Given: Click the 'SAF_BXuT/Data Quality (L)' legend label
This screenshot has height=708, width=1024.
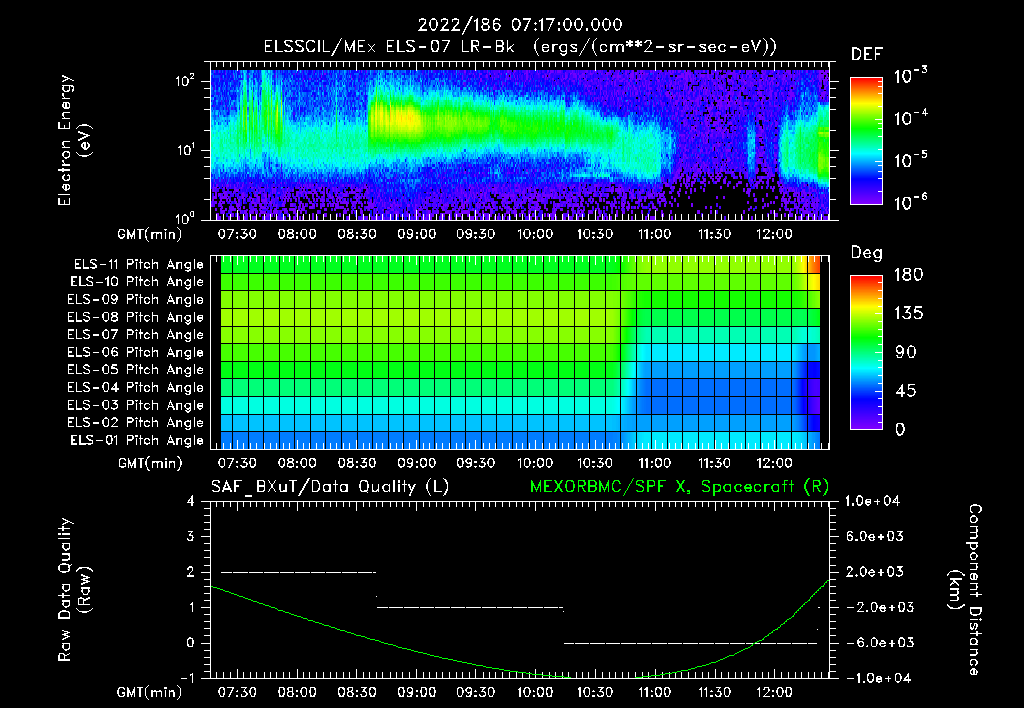Looking at the screenshot, I should click(x=330, y=487).
